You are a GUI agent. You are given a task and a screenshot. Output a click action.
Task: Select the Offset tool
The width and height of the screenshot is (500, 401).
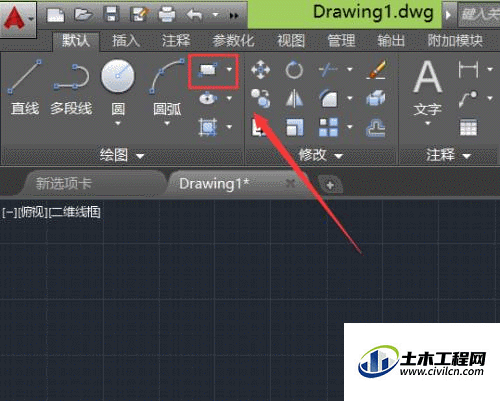coord(376,128)
